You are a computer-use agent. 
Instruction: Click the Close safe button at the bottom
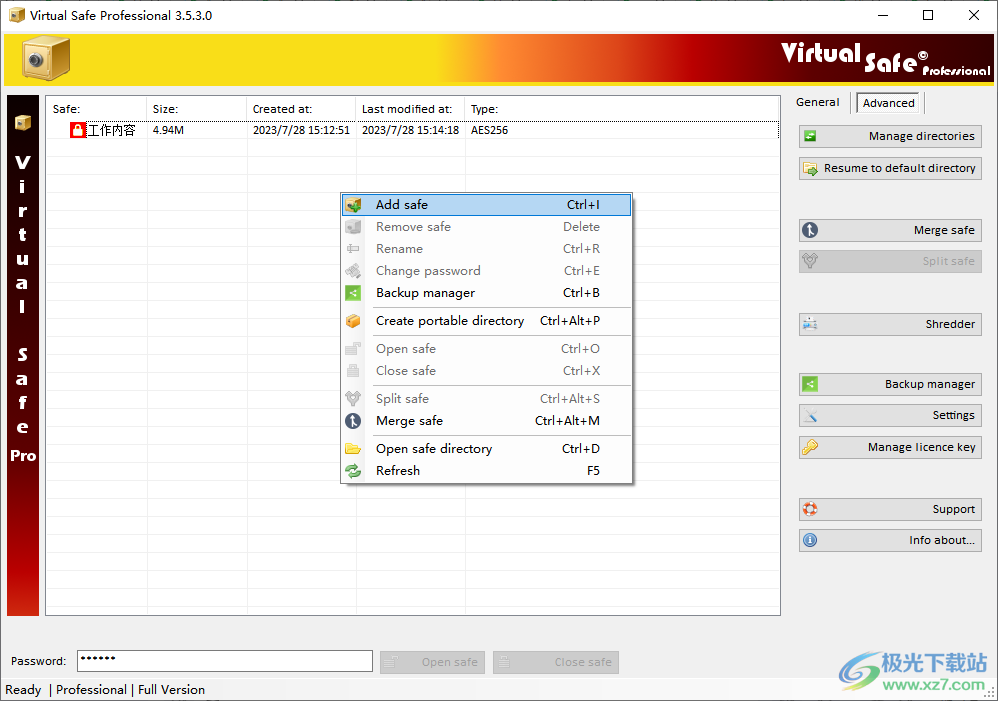(x=556, y=662)
